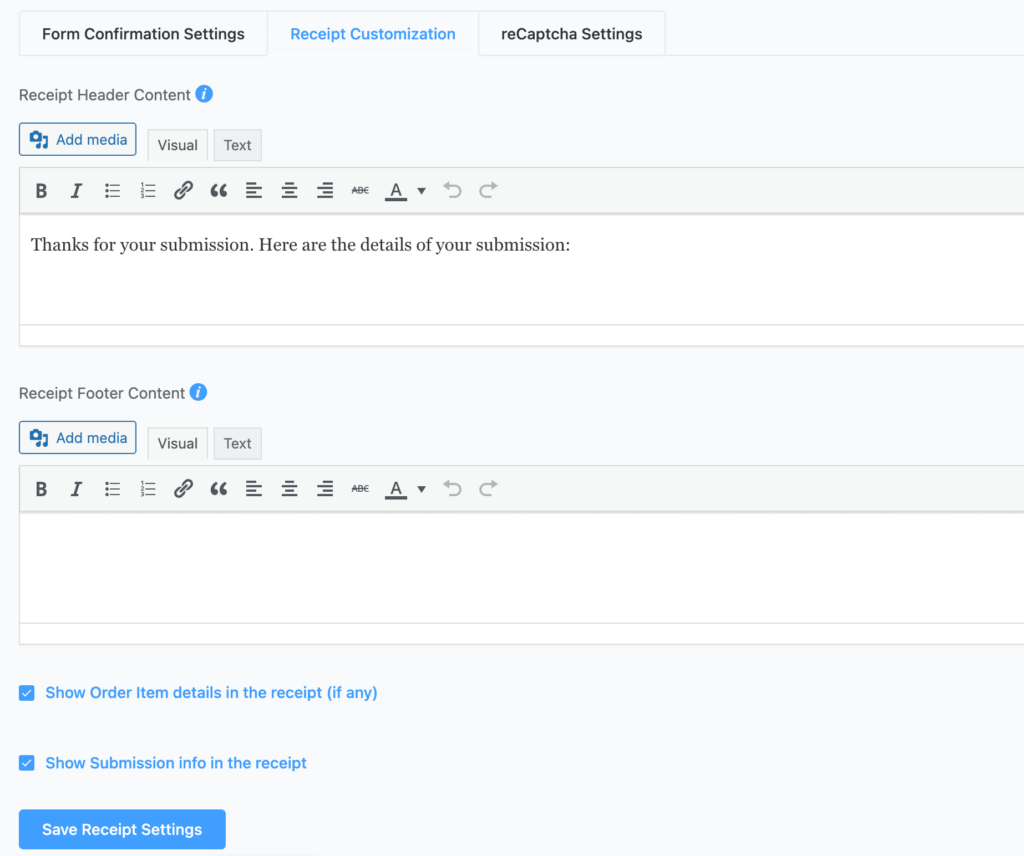Align left in Receipt Header editor
Viewport: 1024px width, 856px height.
(254, 191)
